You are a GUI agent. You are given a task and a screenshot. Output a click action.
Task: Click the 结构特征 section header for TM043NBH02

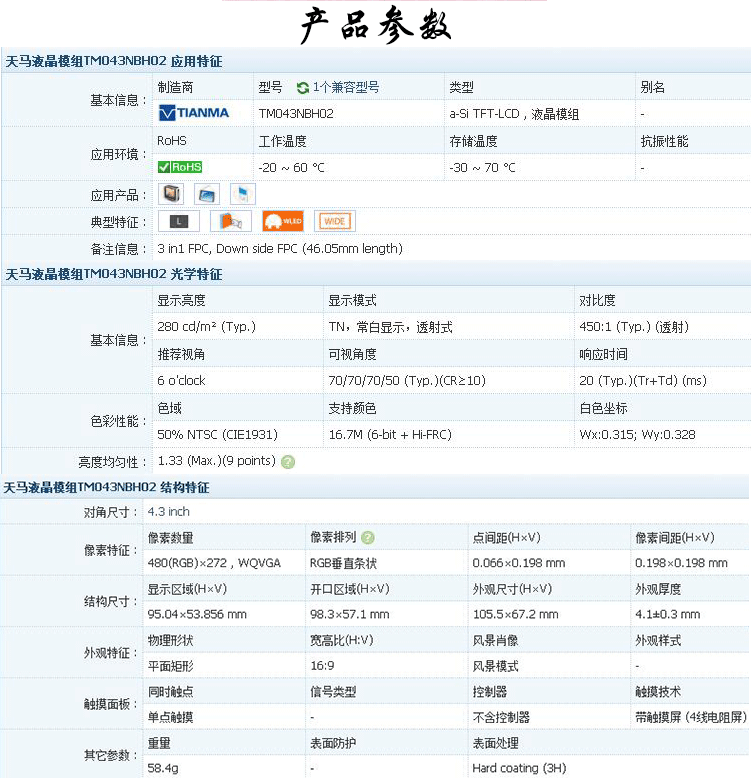(x=107, y=488)
